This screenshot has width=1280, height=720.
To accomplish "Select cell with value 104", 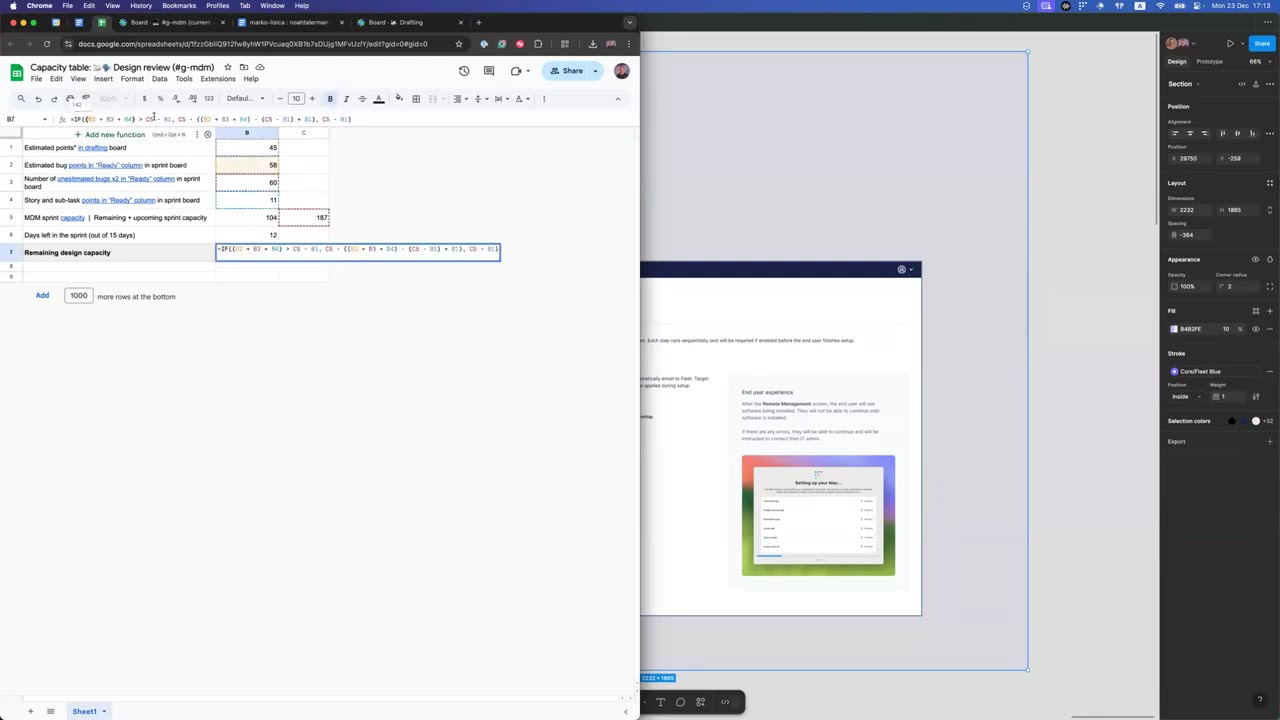I will click(x=247, y=218).
